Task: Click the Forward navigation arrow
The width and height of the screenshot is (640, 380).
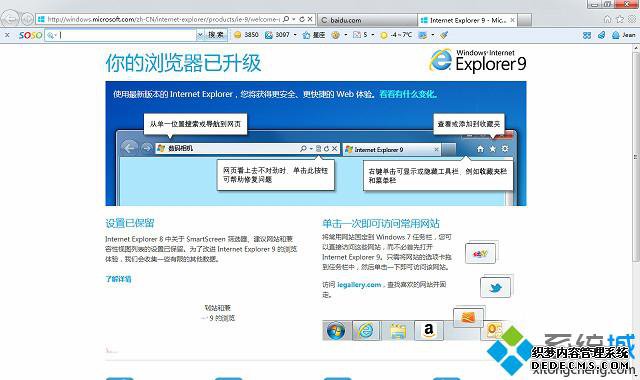Action: [x=27, y=19]
